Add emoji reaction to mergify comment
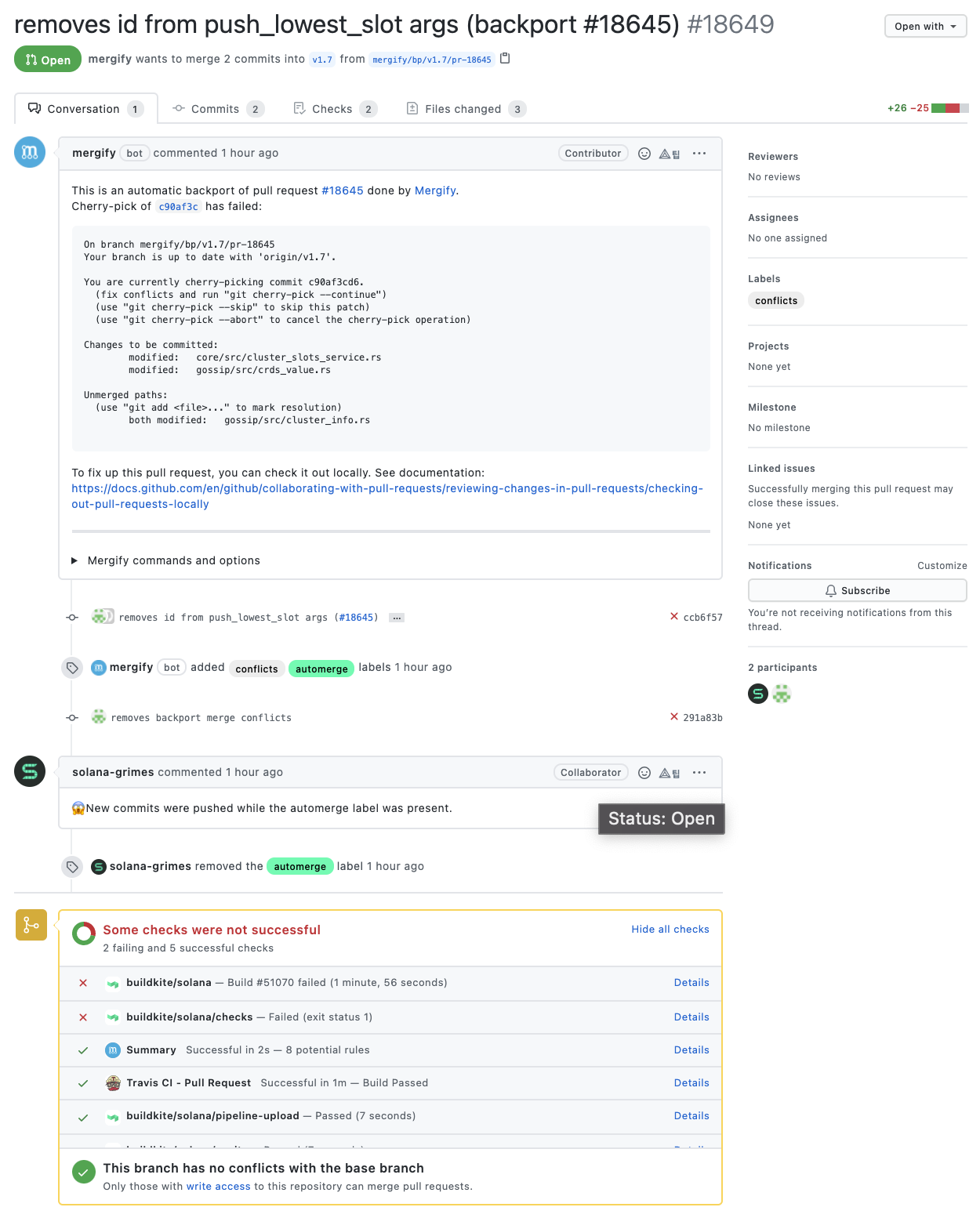The image size is (980, 1218). coord(644,154)
